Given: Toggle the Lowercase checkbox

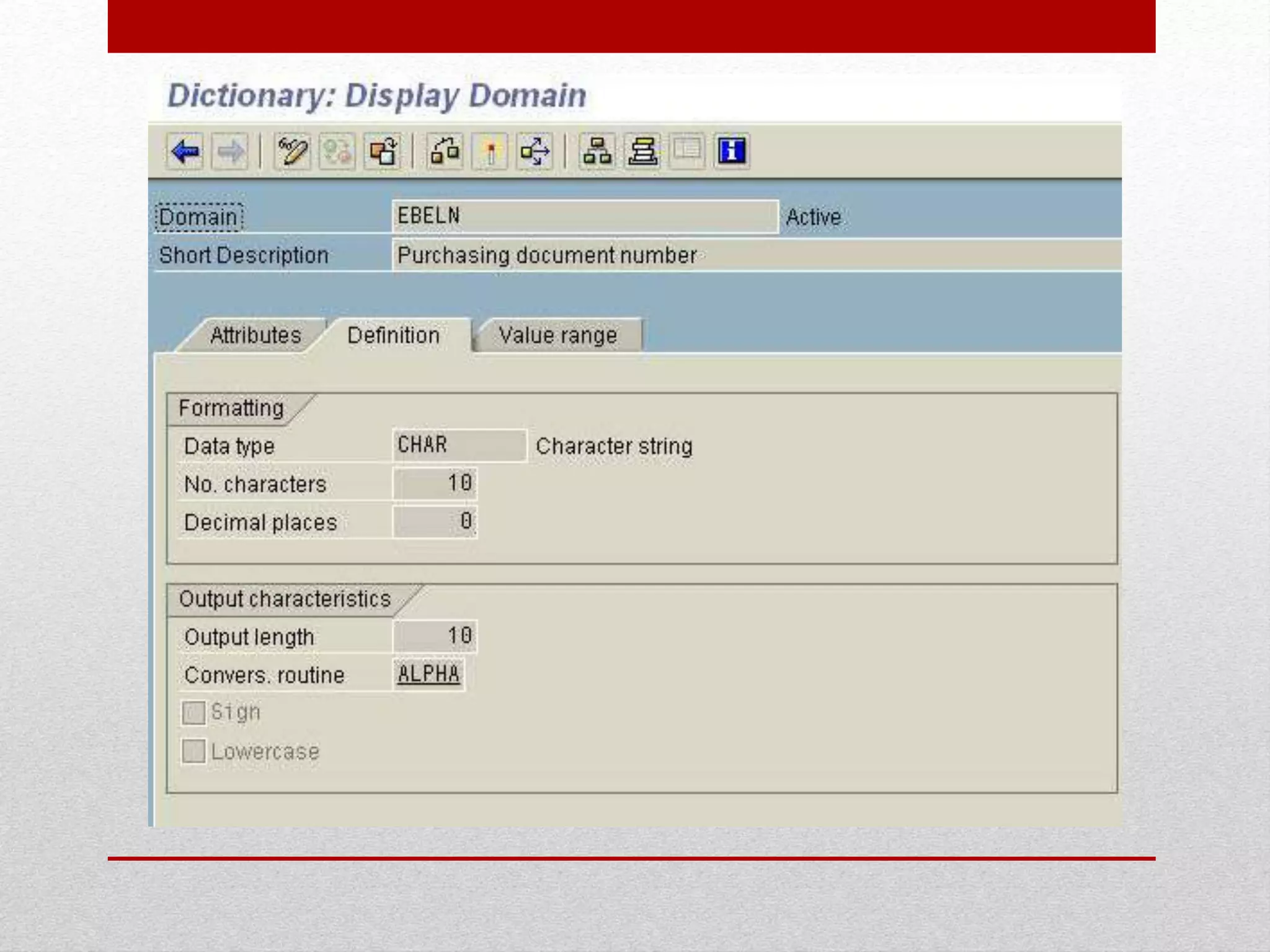Looking at the screenshot, I should click(193, 751).
